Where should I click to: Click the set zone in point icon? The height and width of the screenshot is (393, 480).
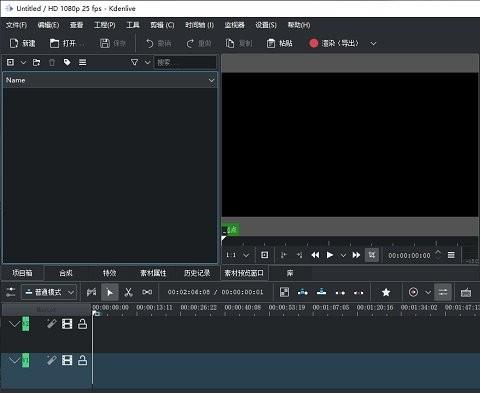click(x=284, y=255)
